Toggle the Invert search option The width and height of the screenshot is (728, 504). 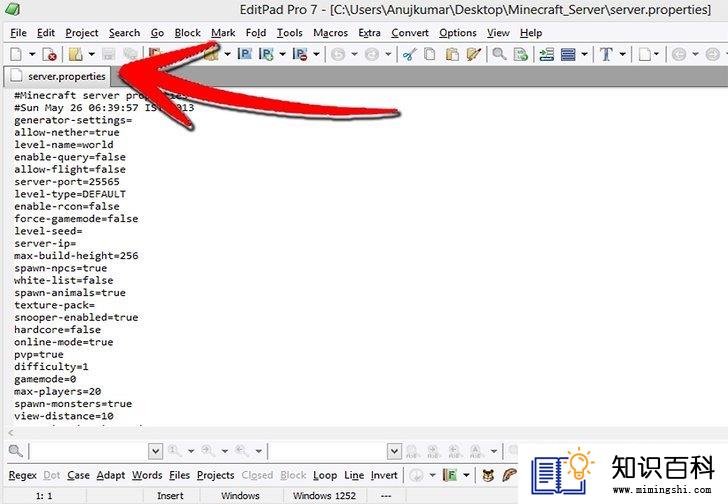384,475
